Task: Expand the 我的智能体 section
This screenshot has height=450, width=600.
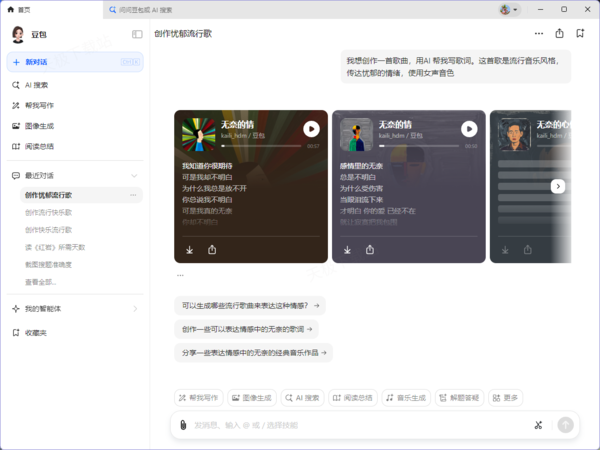Action: 134,309
